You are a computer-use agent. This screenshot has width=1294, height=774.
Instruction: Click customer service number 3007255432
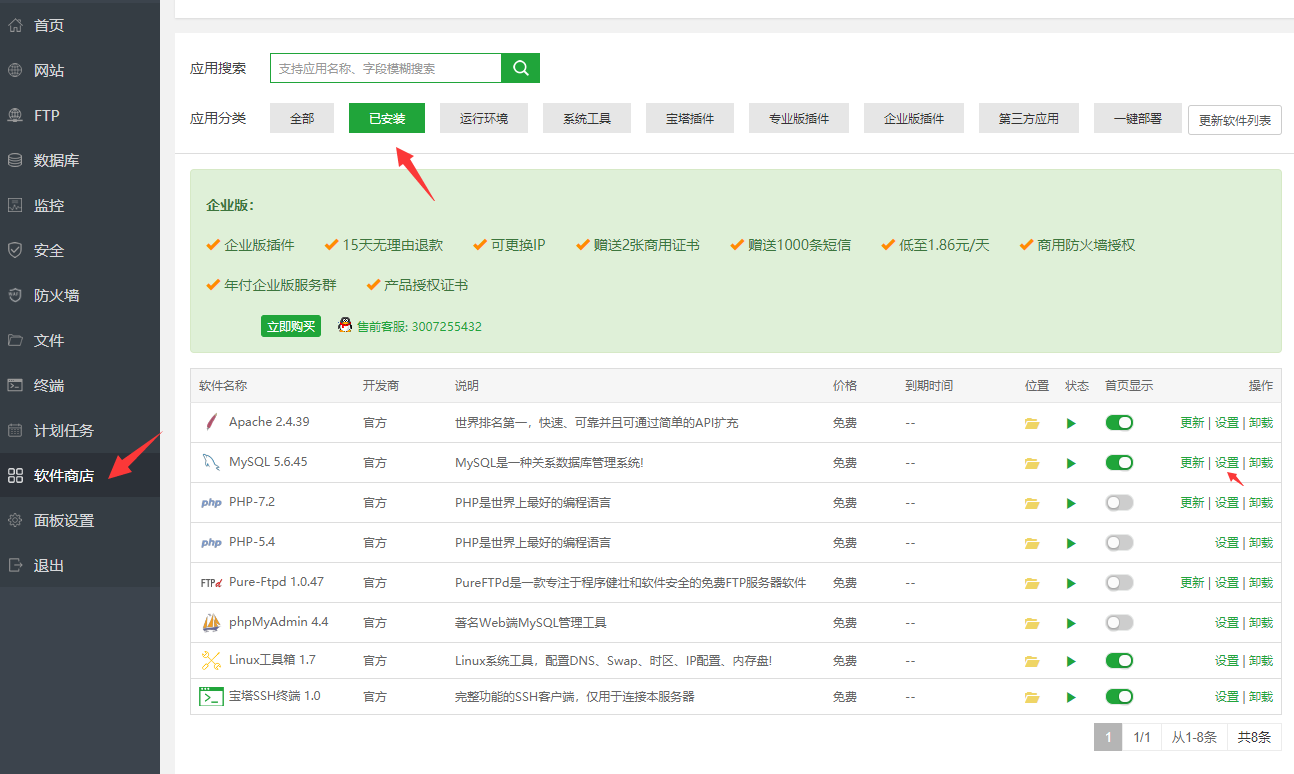pos(446,327)
